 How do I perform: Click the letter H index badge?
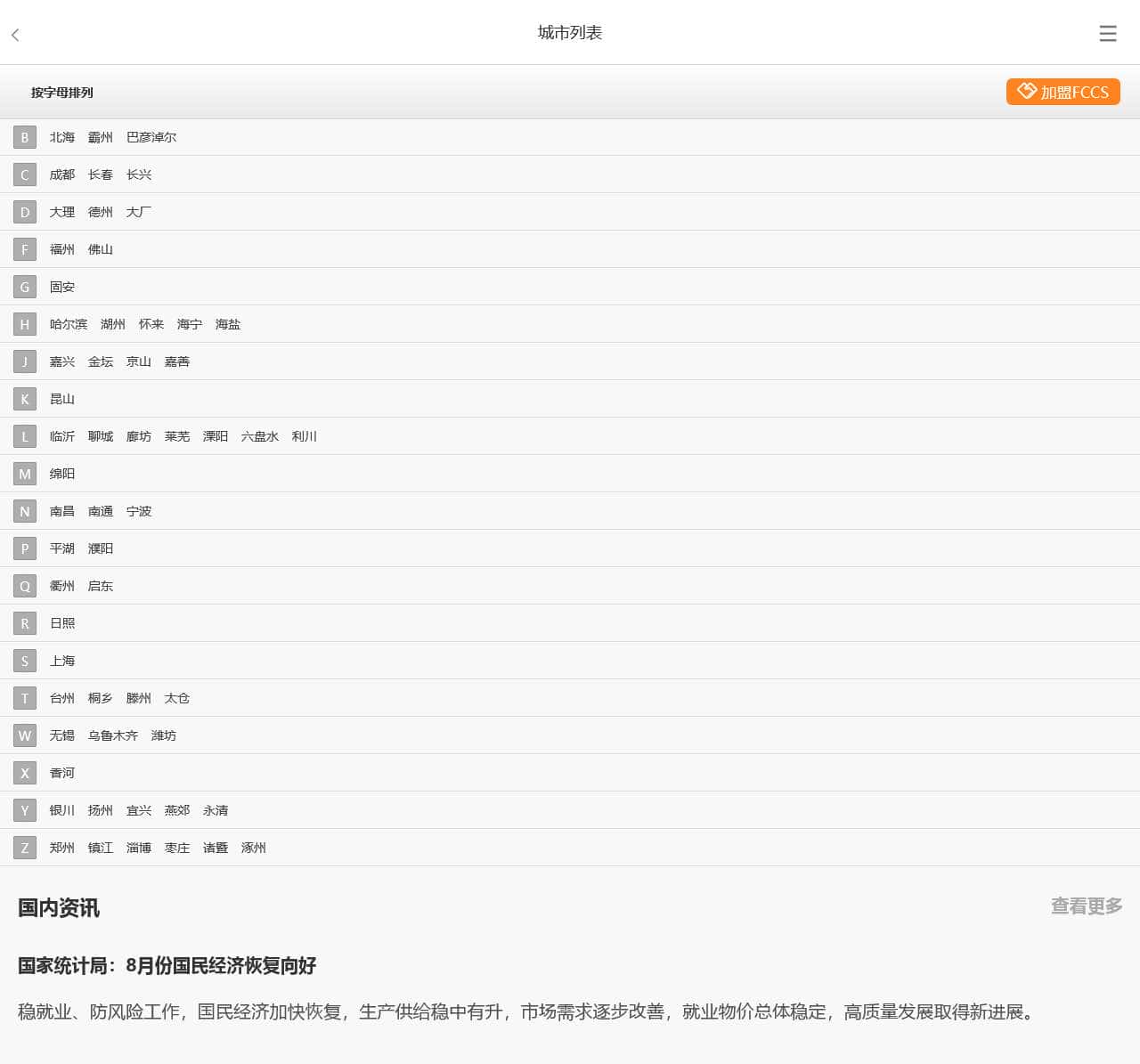[x=25, y=325]
